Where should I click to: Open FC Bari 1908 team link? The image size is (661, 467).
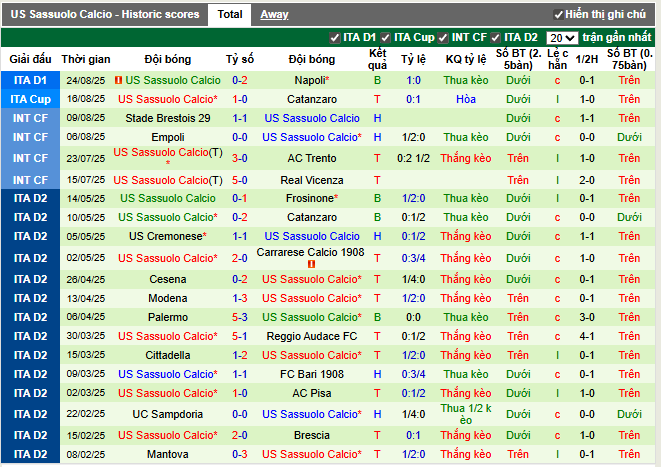312,374
